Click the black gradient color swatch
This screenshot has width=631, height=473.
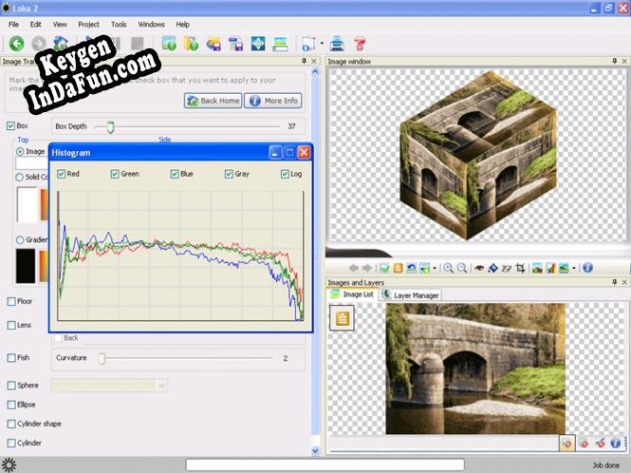click(25, 266)
